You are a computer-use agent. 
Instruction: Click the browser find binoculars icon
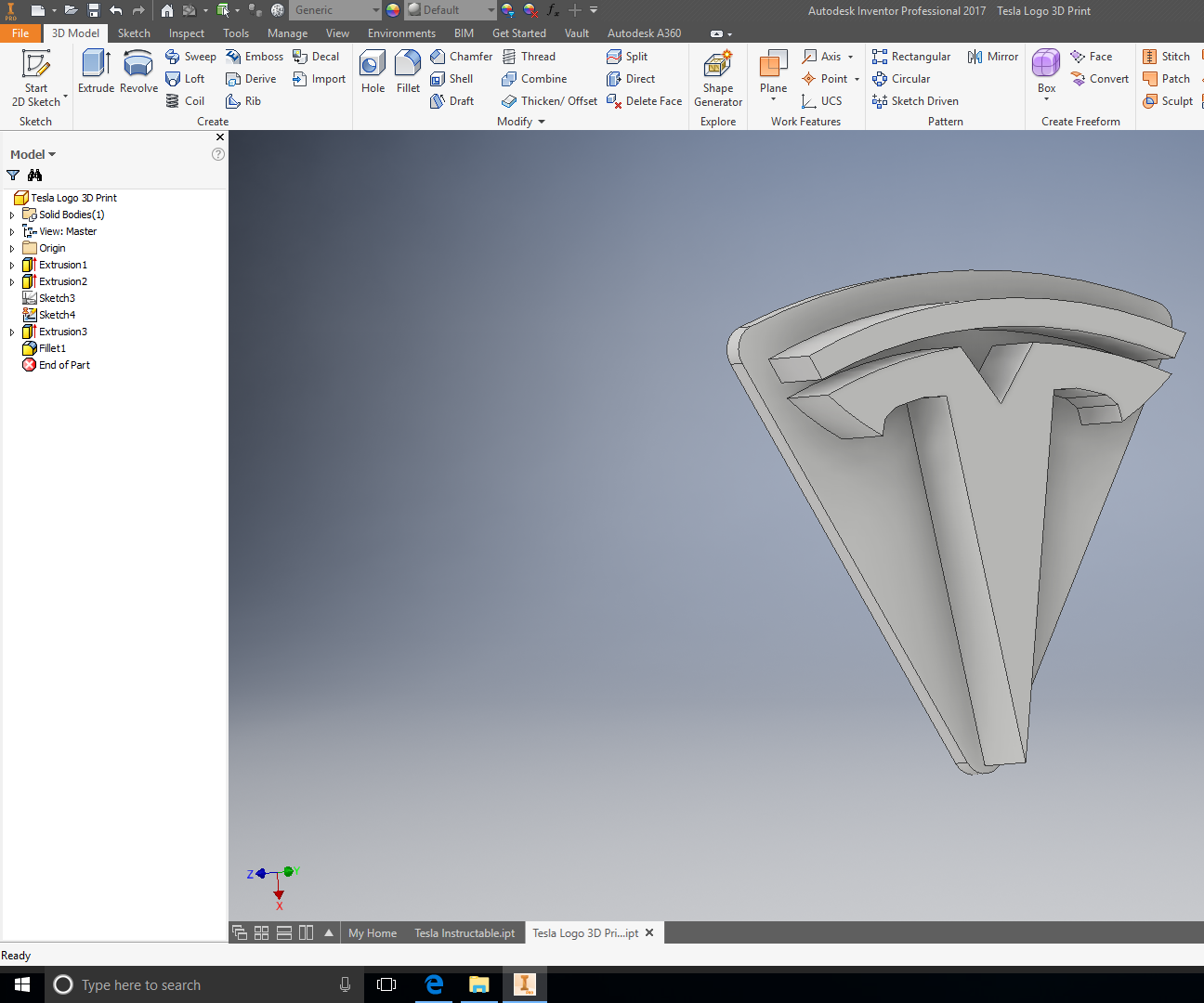pyautogui.click(x=34, y=176)
